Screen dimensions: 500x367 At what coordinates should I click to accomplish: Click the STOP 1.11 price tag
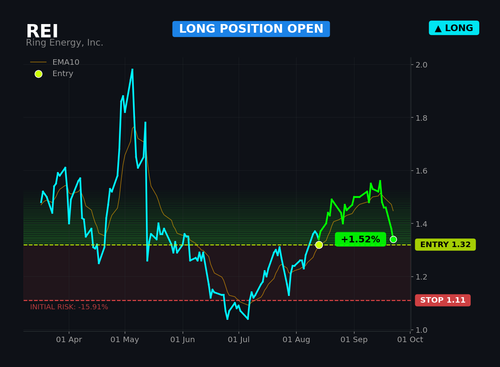(x=443, y=300)
